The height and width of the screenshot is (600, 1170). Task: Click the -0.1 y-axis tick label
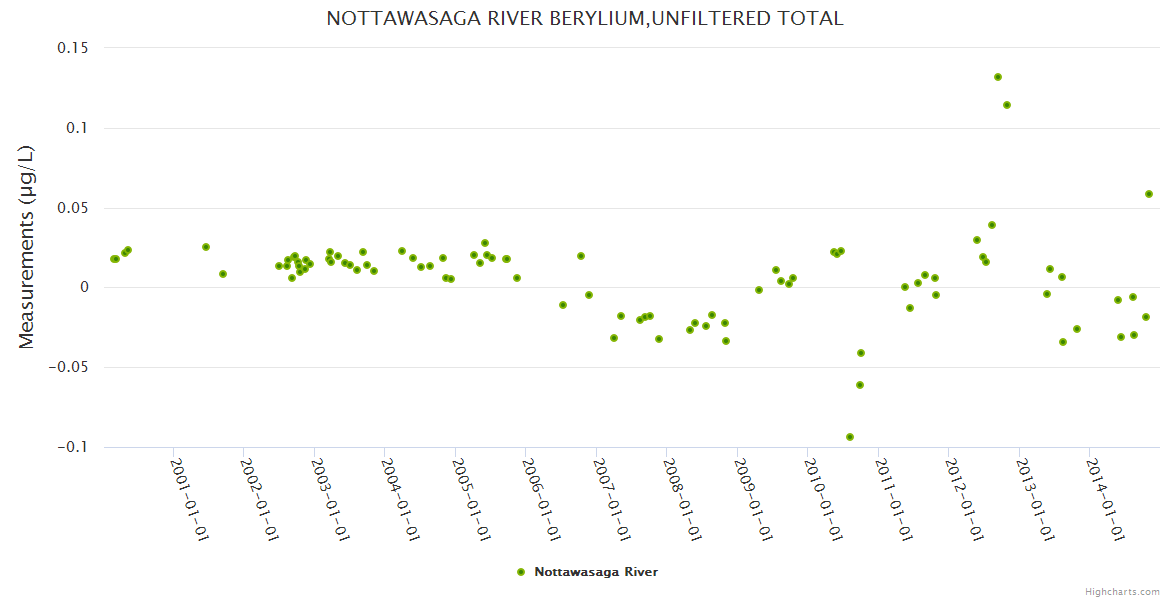pyautogui.click(x=73, y=447)
